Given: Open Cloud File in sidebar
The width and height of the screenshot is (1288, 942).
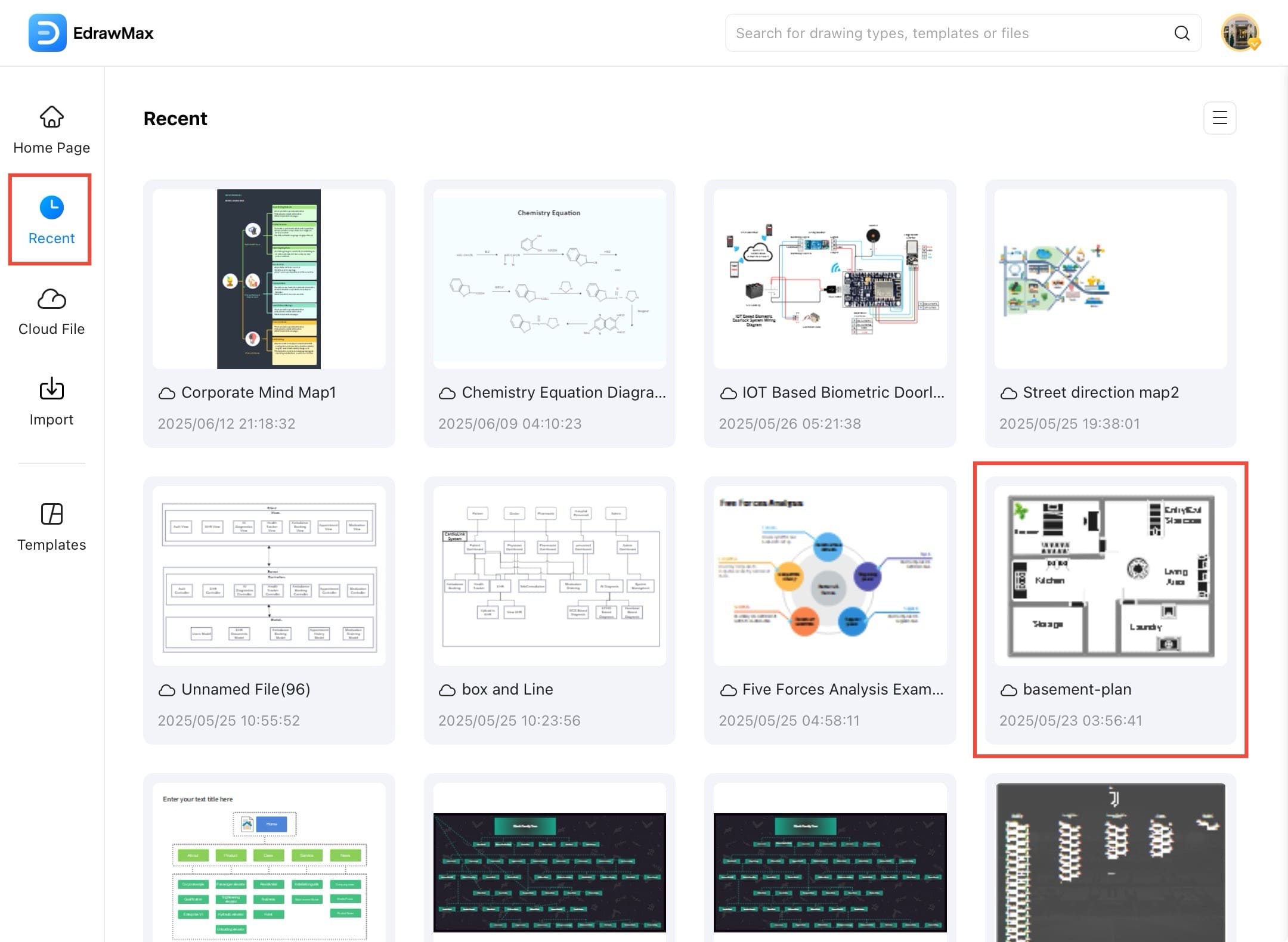Looking at the screenshot, I should click(x=52, y=312).
